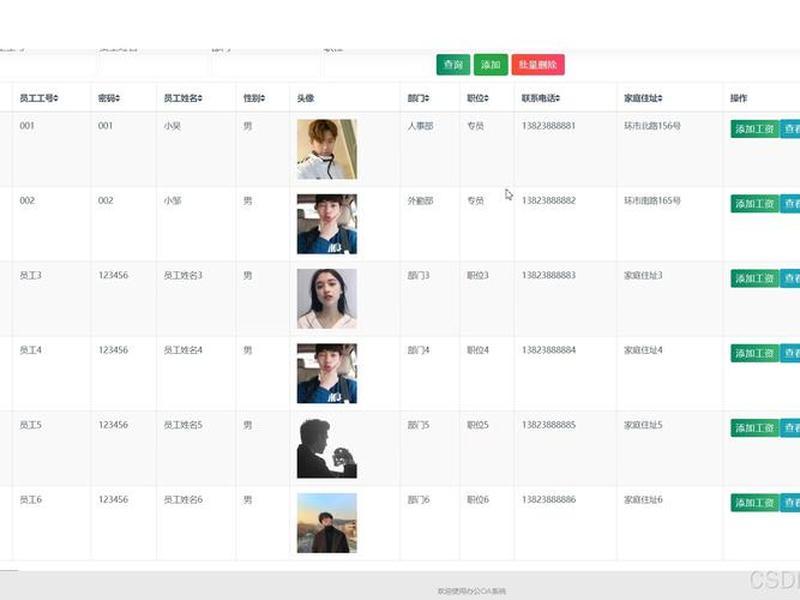Click the 操作 column header
800x600 pixels.
coord(738,98)
